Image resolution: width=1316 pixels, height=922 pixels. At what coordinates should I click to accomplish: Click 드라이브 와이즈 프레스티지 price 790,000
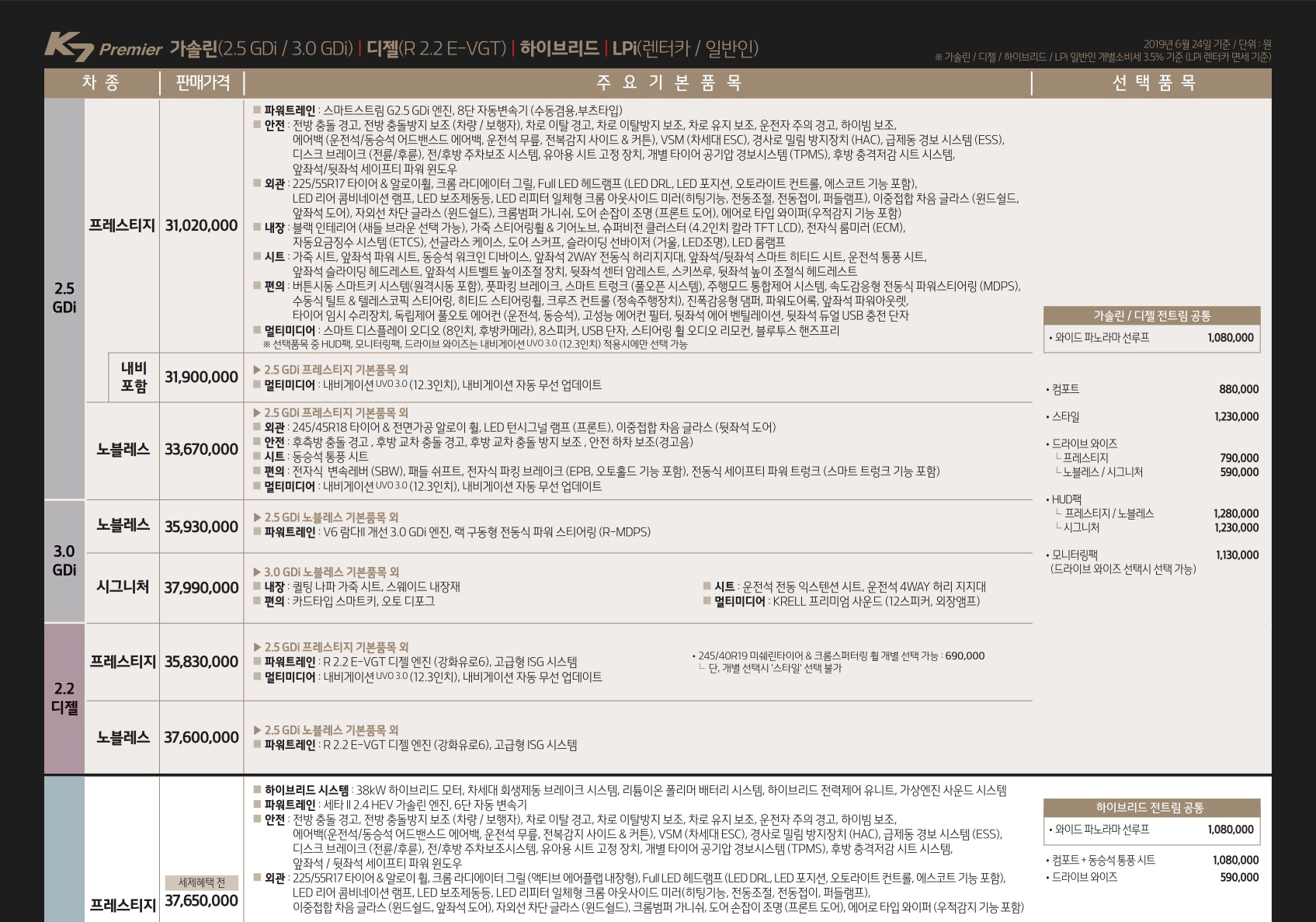pyautogui.click(x=1239, y=458)
